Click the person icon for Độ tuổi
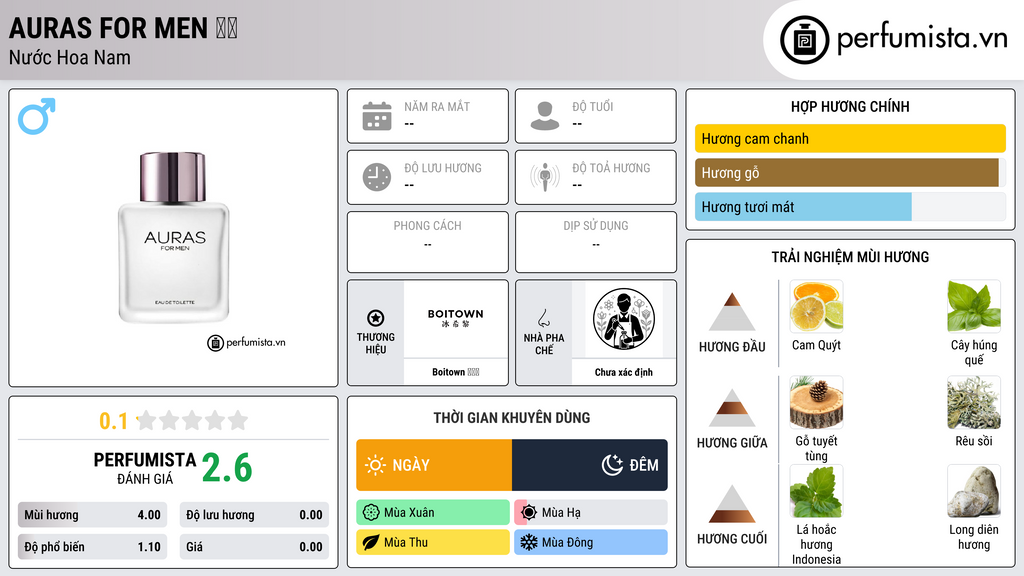1024x576 pixels. click(545, 116)
